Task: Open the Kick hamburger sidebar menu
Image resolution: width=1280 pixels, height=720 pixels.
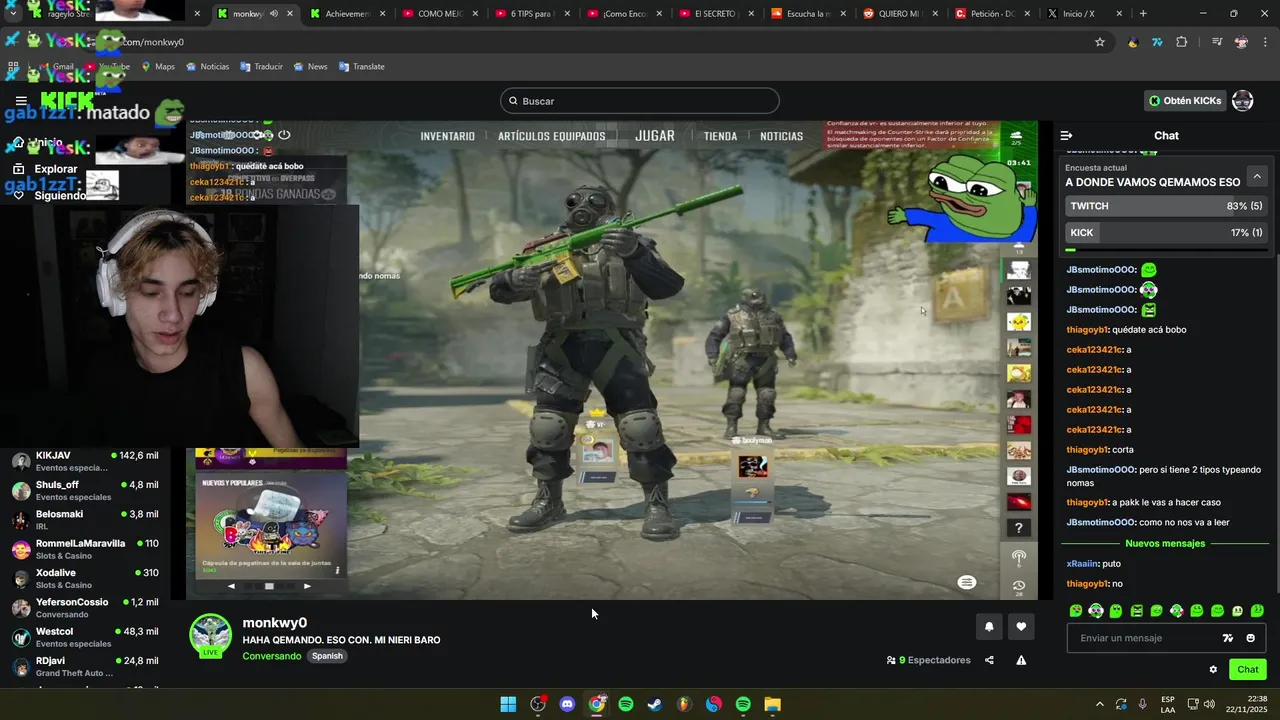Action: (21, 101)
